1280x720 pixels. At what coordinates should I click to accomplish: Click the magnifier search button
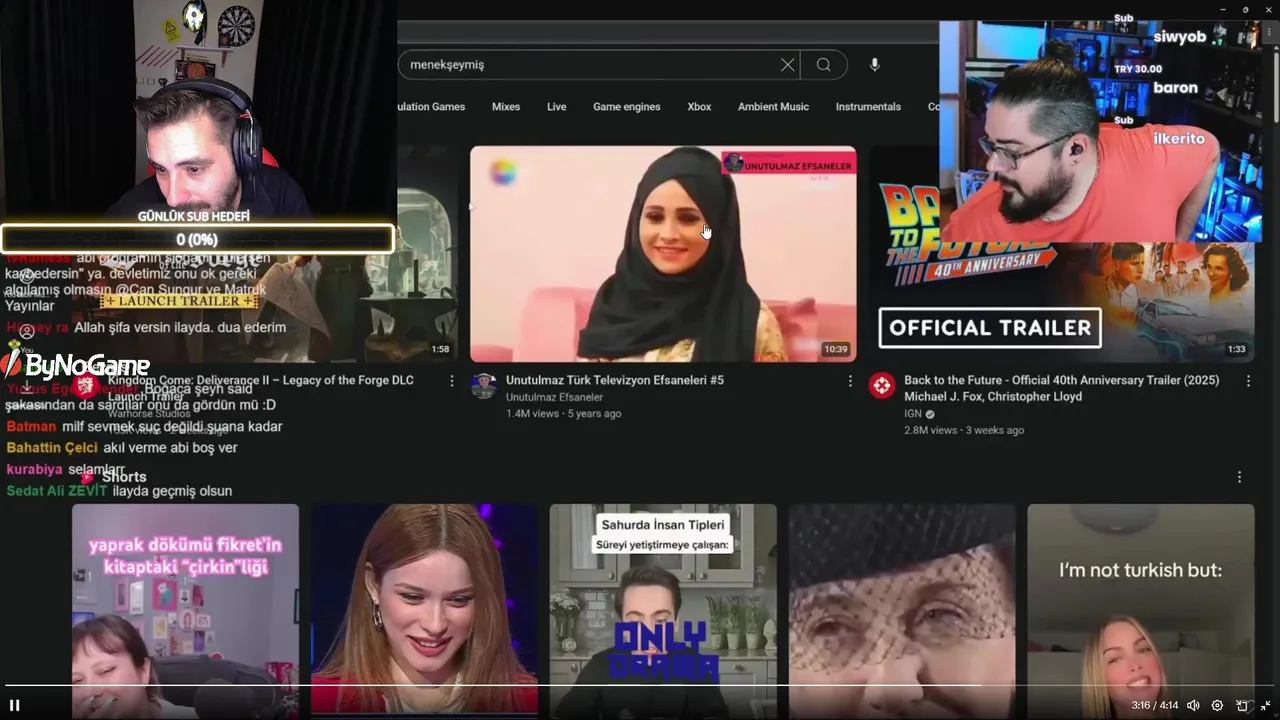(x=823, y=65)
